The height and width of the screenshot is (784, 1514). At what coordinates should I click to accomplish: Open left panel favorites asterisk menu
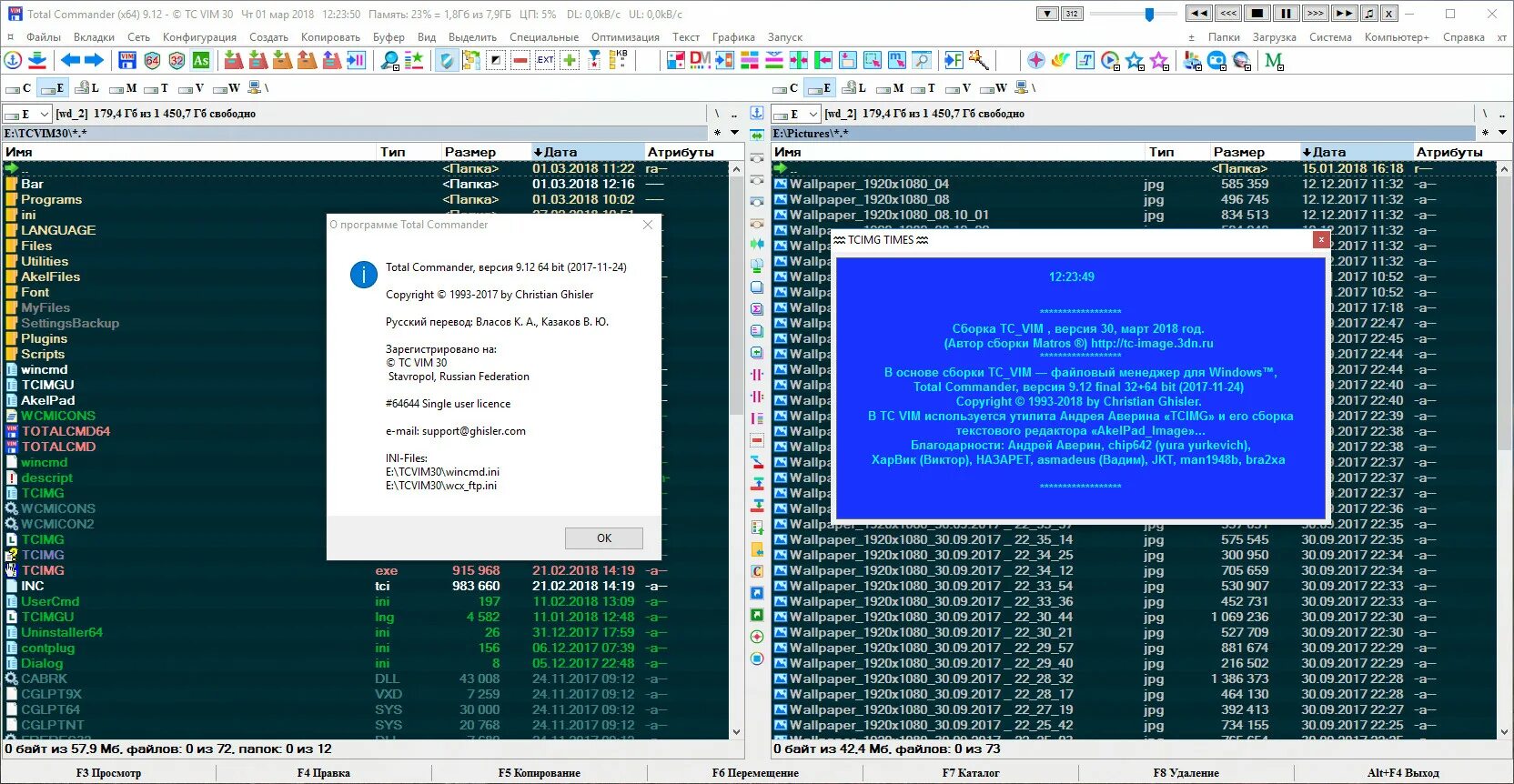(717, 133)
